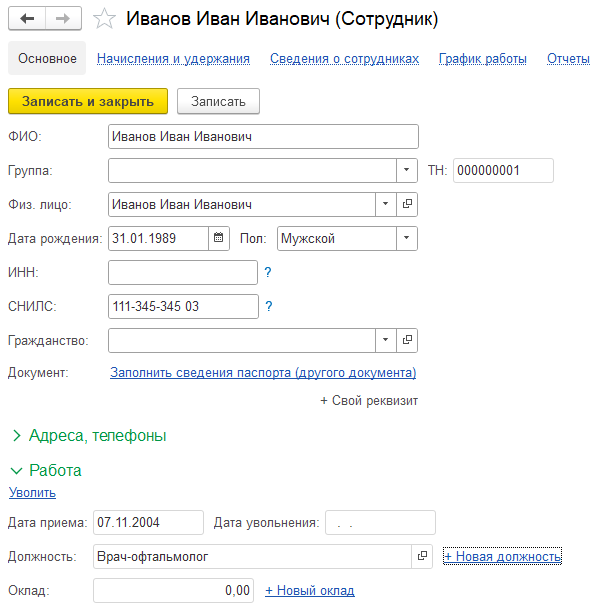Open the Группа dropdown list

[406, 170]
